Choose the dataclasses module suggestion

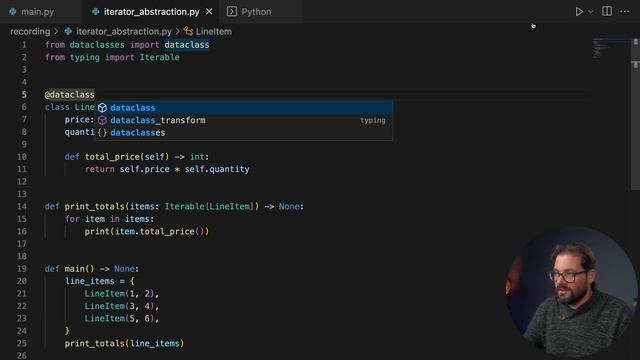click(244, 132)
